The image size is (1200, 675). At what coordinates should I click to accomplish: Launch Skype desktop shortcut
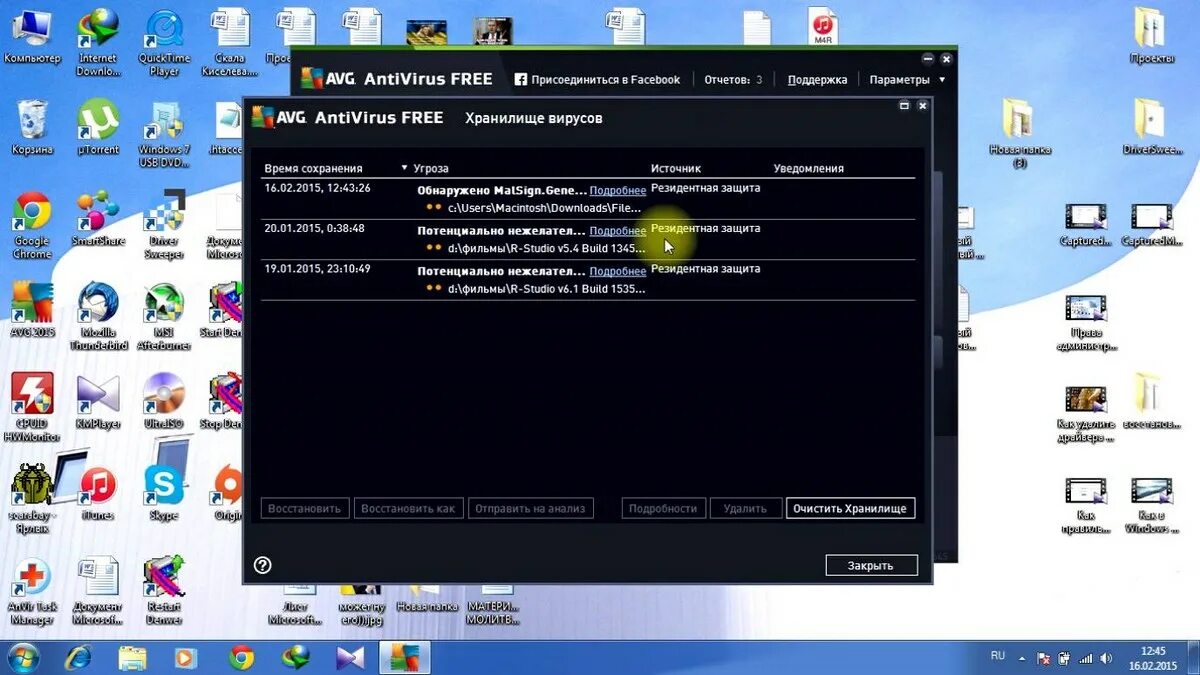click(164, 493)
